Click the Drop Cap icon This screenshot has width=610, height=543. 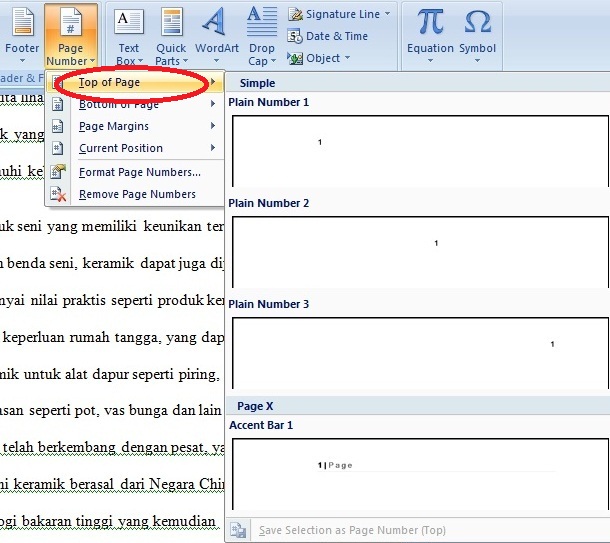pos(262,21)
